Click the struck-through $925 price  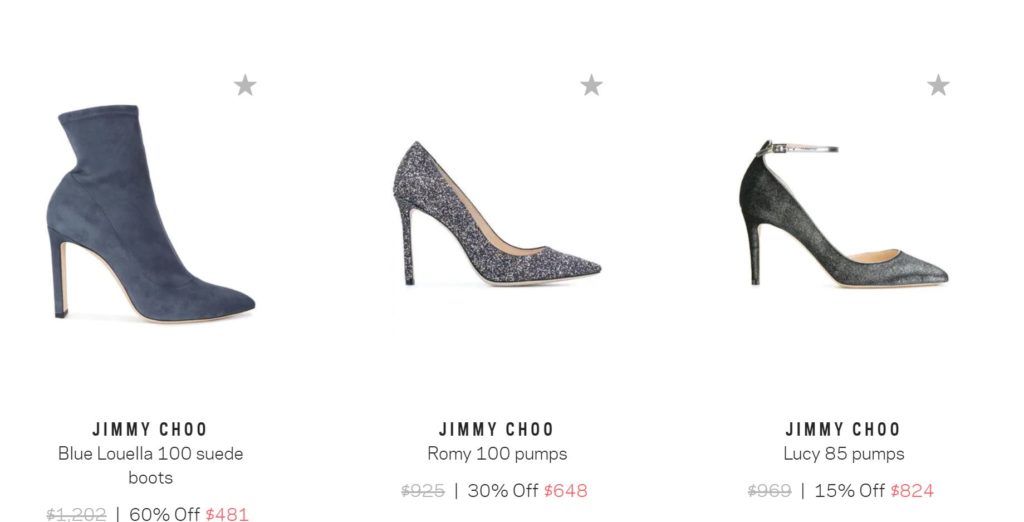423,490
